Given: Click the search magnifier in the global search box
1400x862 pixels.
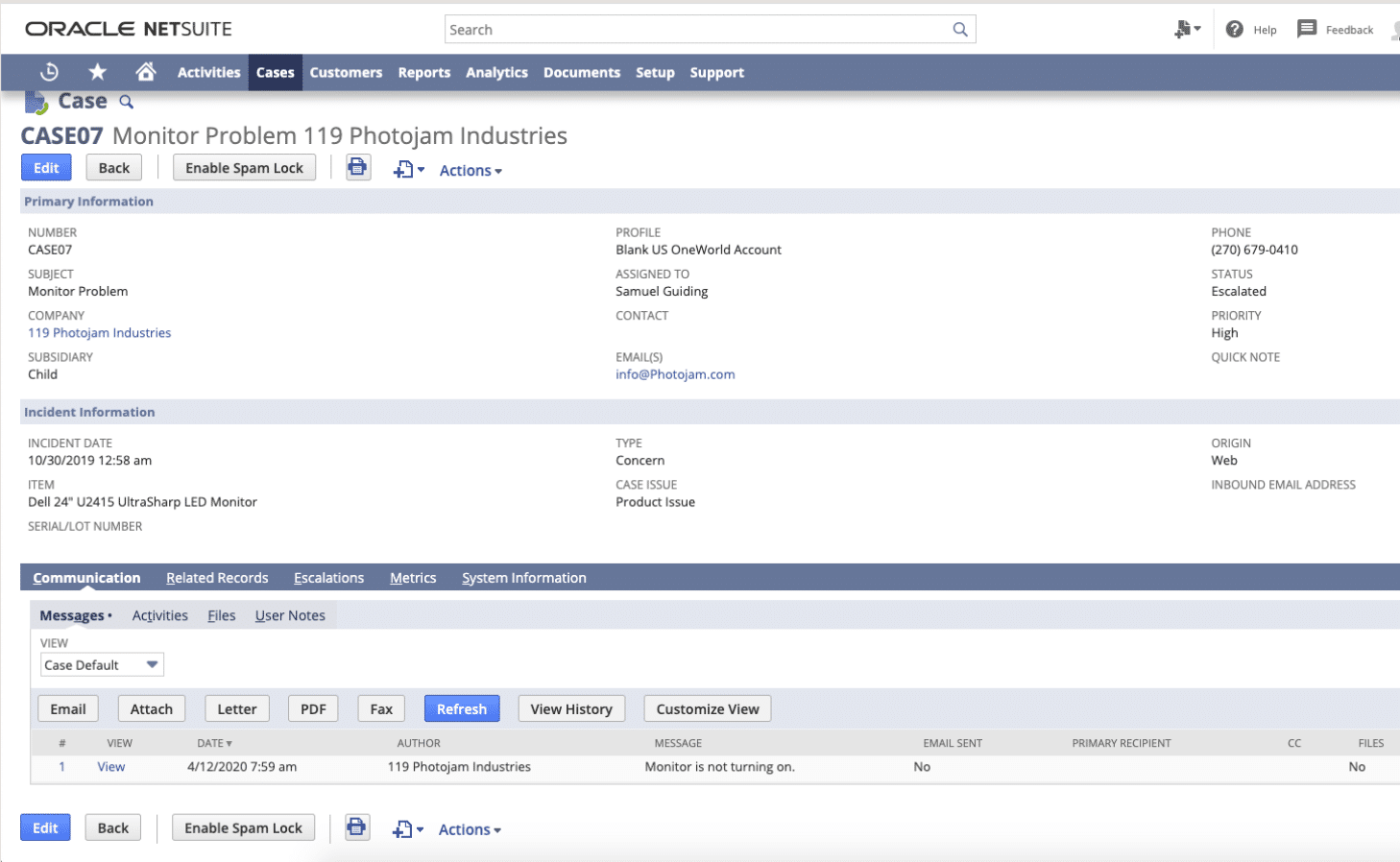Looking at the screenshot, I should (x=960, y=30).
